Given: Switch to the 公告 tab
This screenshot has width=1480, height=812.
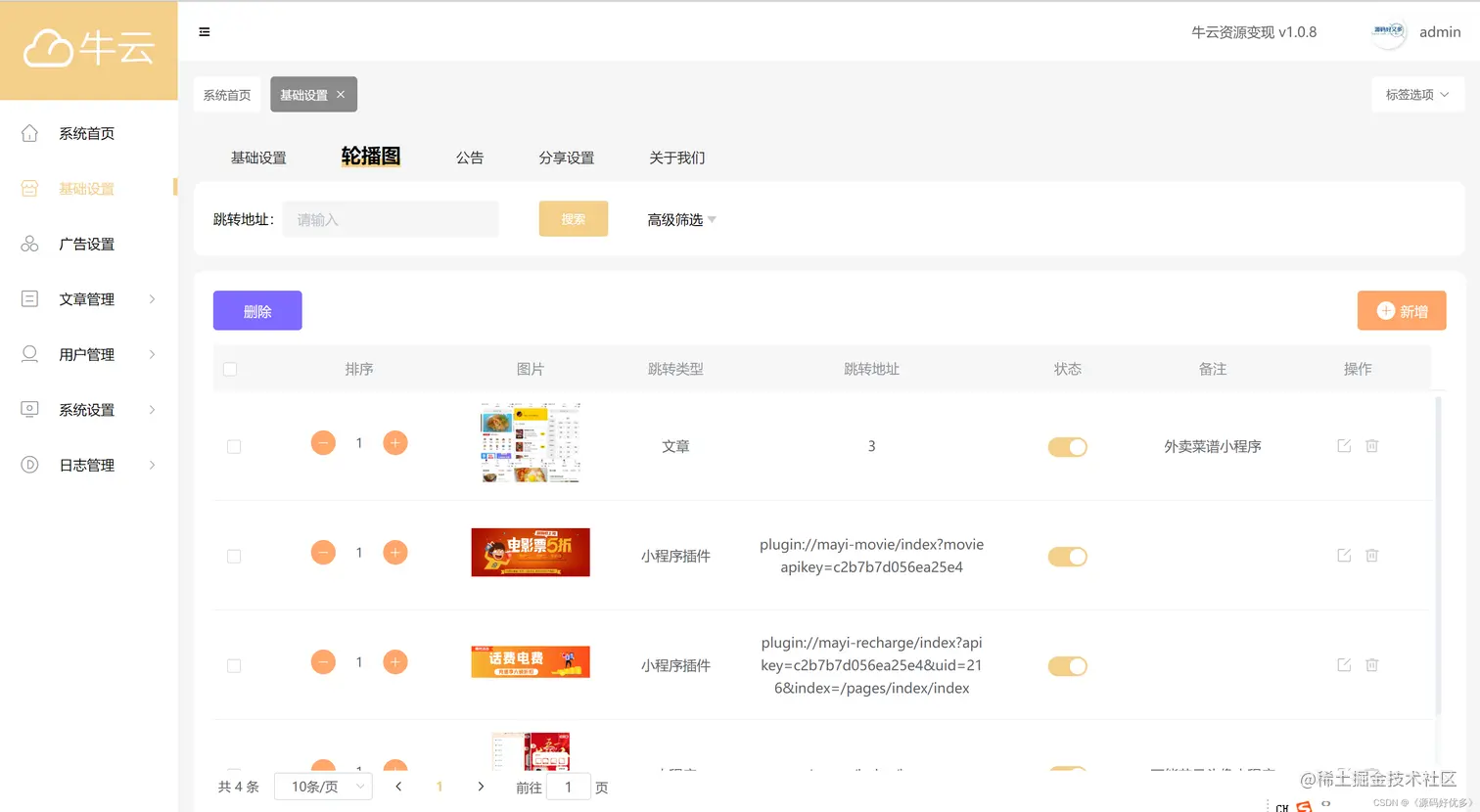Looking at the screenshot, I should coord(470,158).
